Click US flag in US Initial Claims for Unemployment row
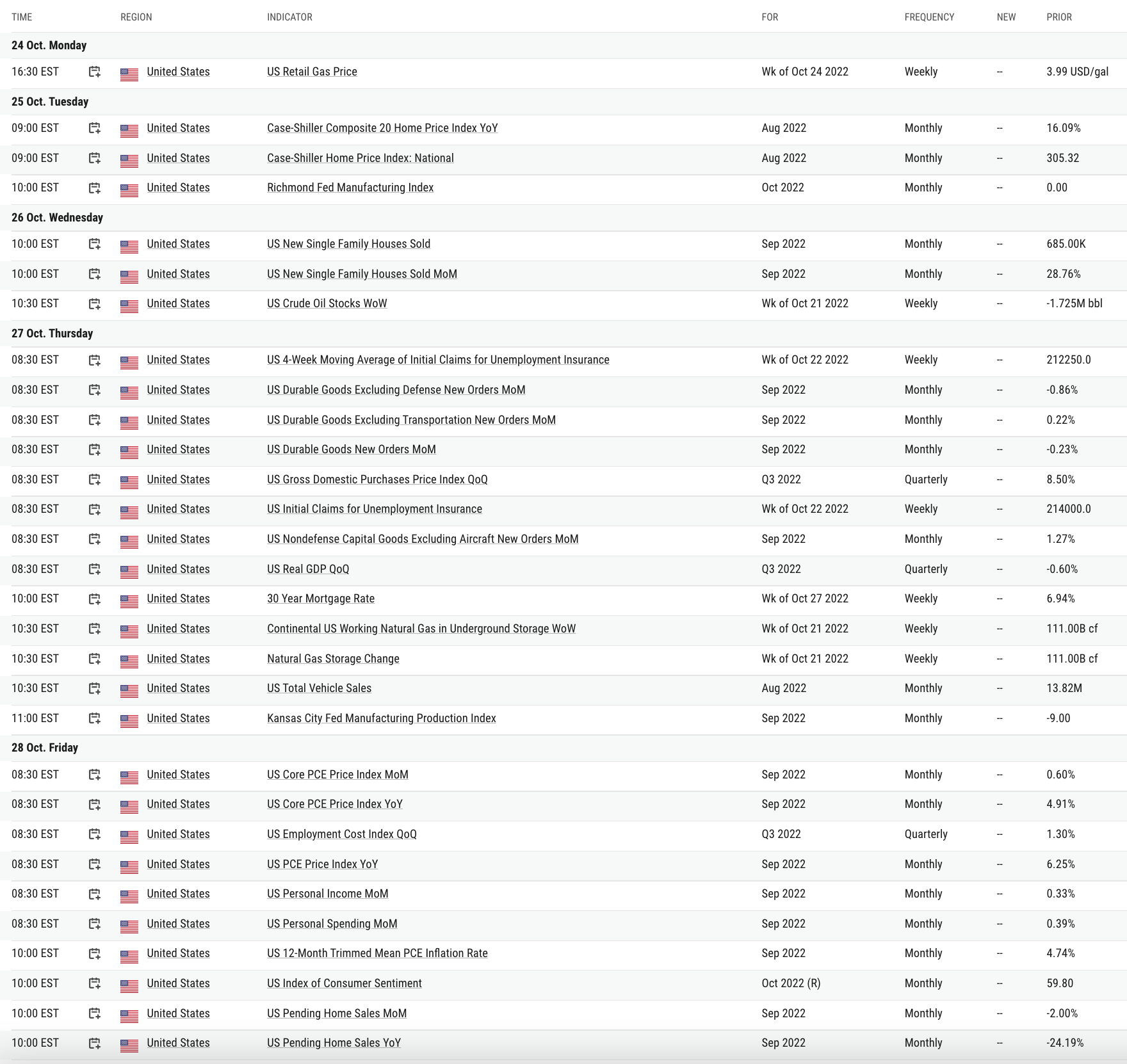Screen dimensions: 1127x1064 tap(129, 512)
